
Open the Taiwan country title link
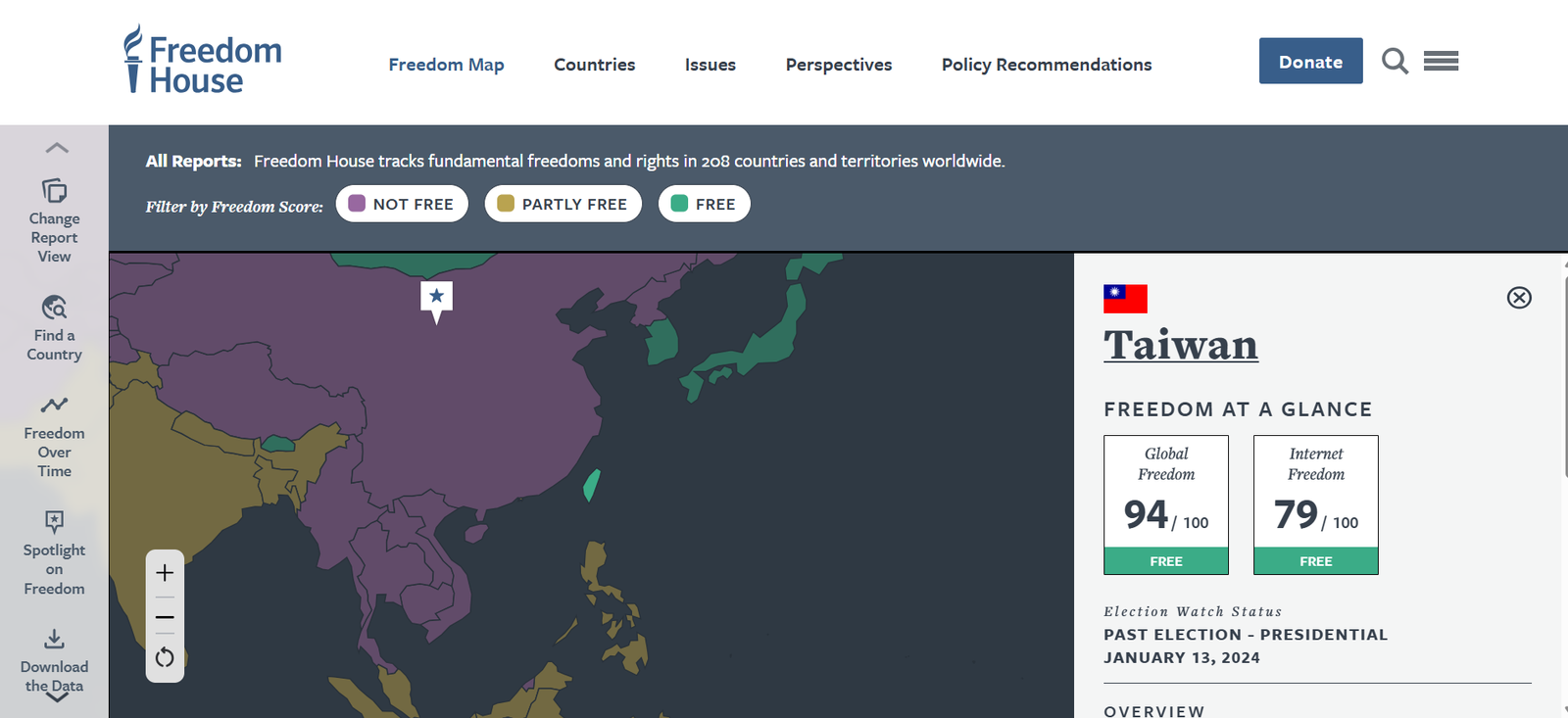(1181, 345)
